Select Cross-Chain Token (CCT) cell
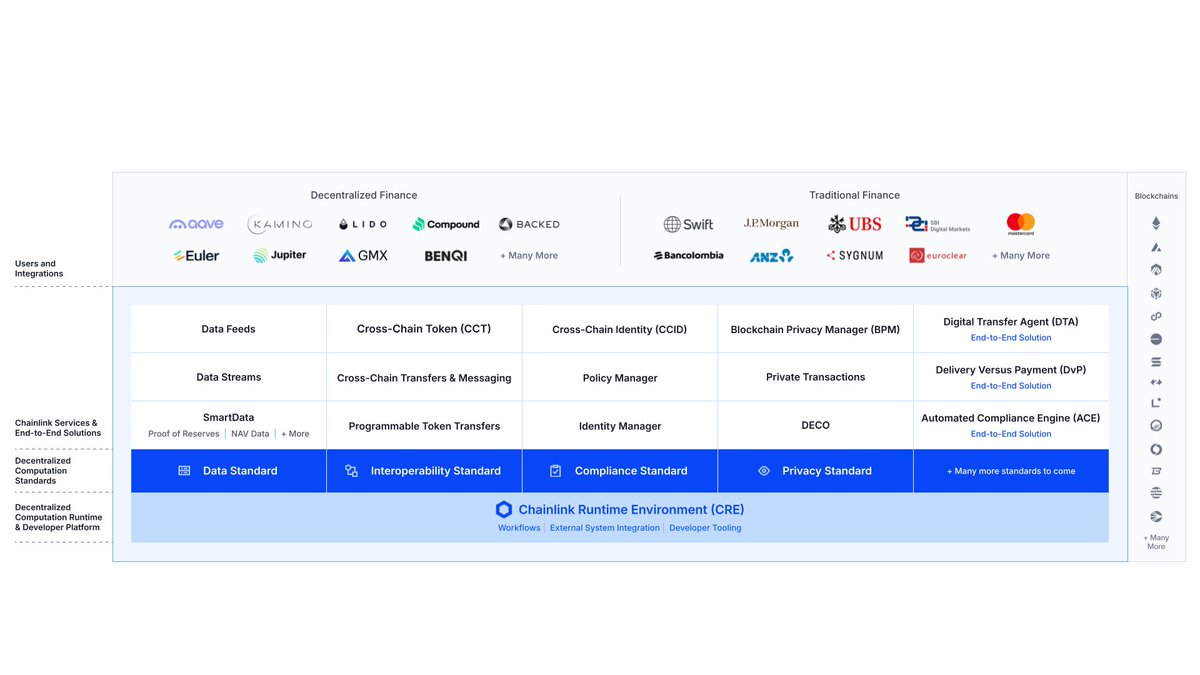Viewport: 1200px width, 675px height. tap(424, 329)
